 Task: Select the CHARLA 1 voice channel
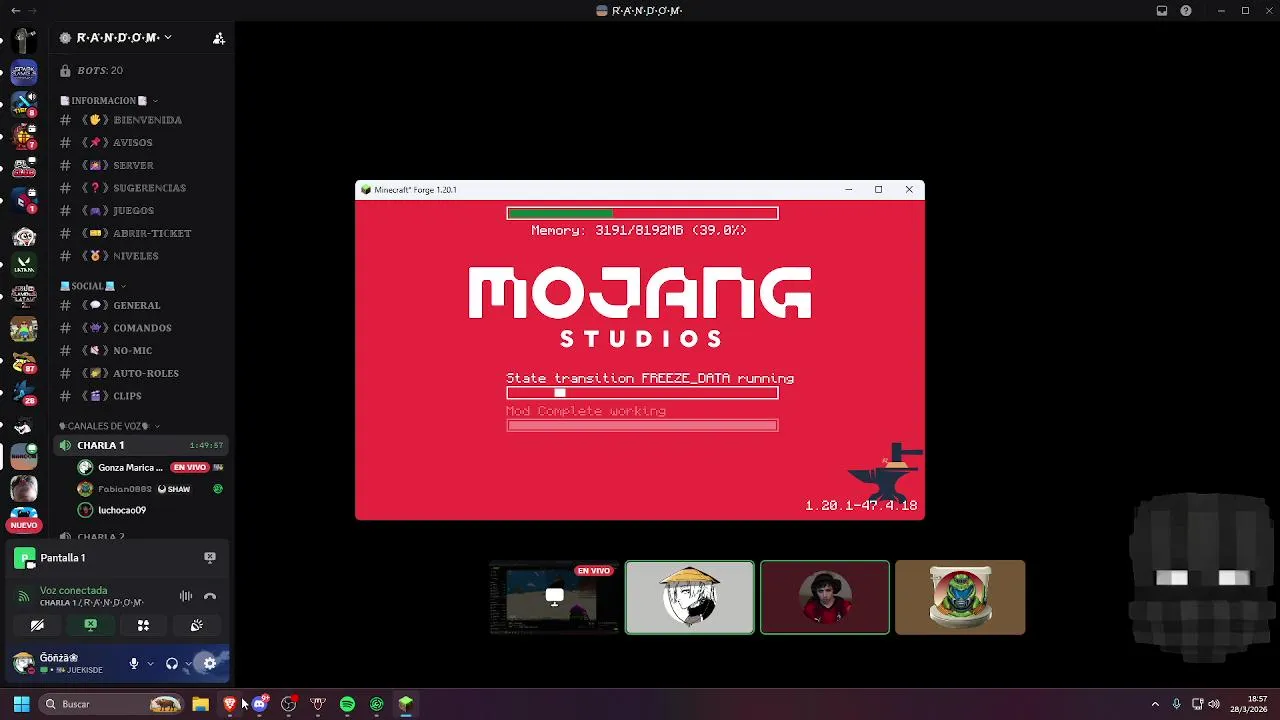[x=141, y=445]
